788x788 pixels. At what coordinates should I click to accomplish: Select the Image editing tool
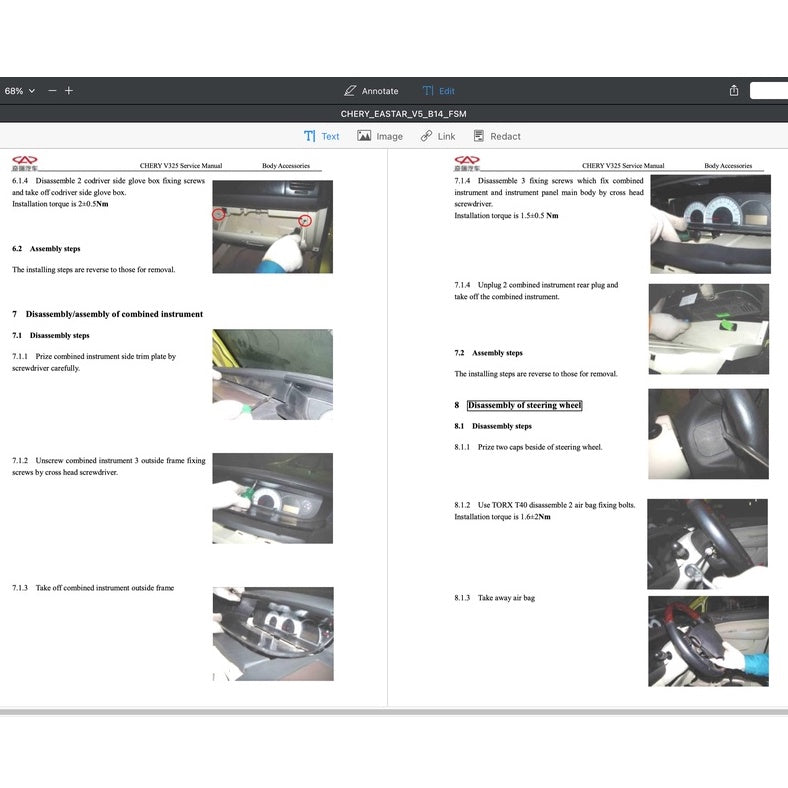(x=380, y=136)
